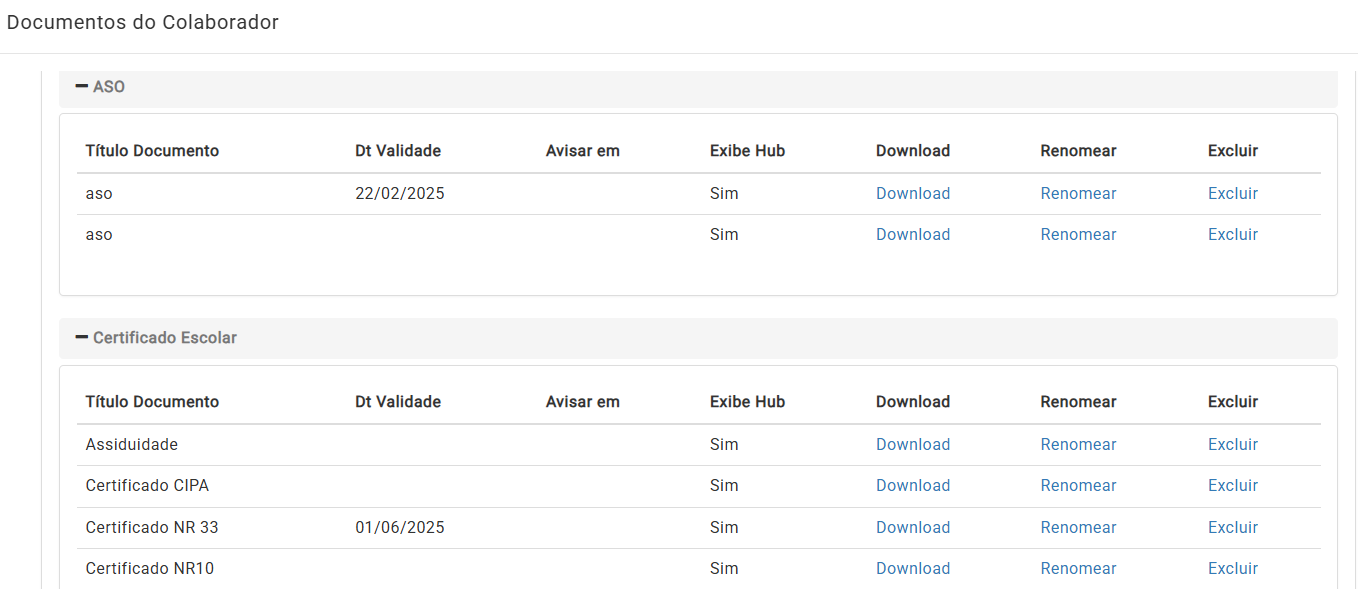Delete the Certificado NR10 document
Screen dimensions: 1358x590
[1233, 569]
